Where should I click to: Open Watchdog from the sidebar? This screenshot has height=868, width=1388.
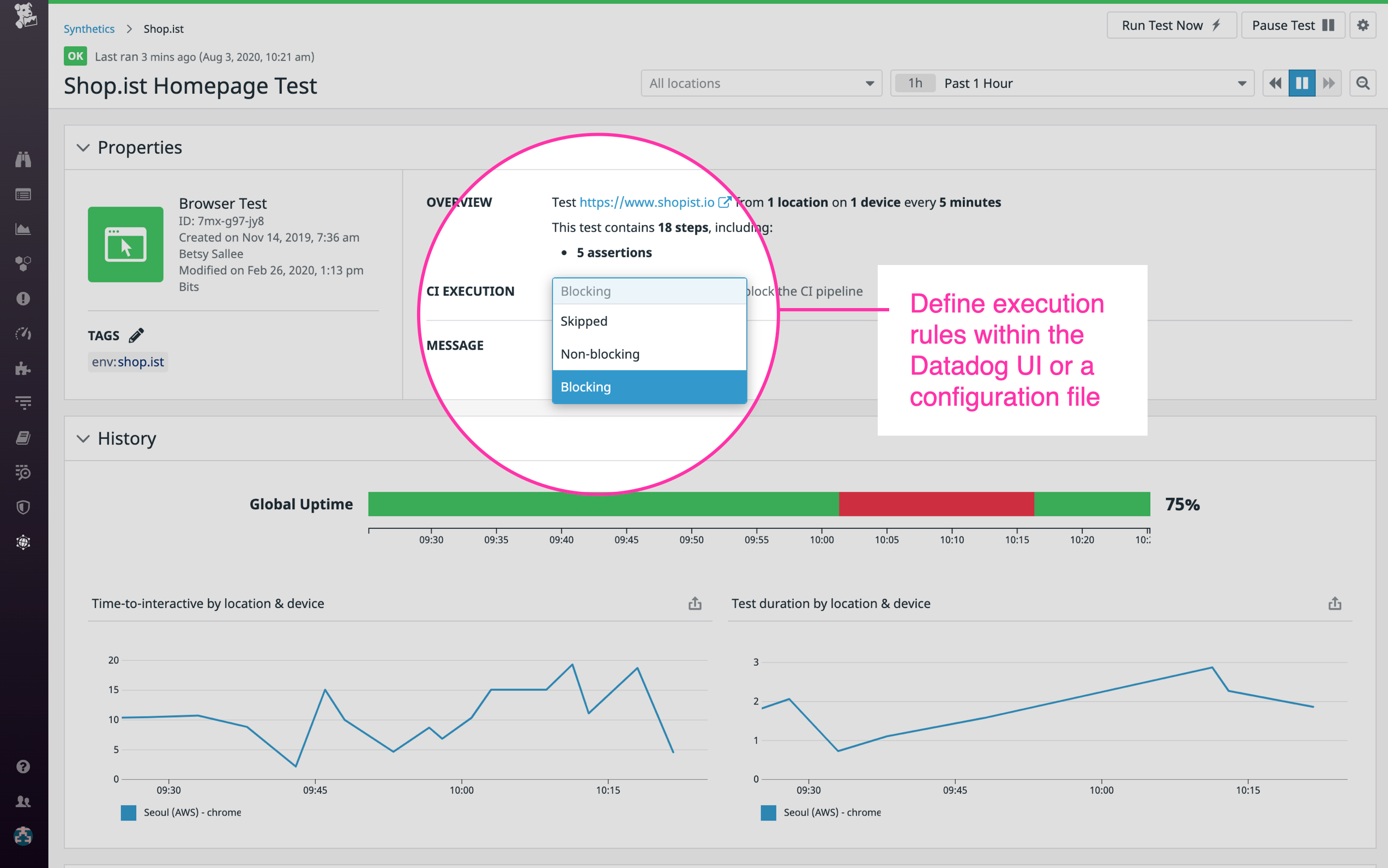(x=23, y=160)
